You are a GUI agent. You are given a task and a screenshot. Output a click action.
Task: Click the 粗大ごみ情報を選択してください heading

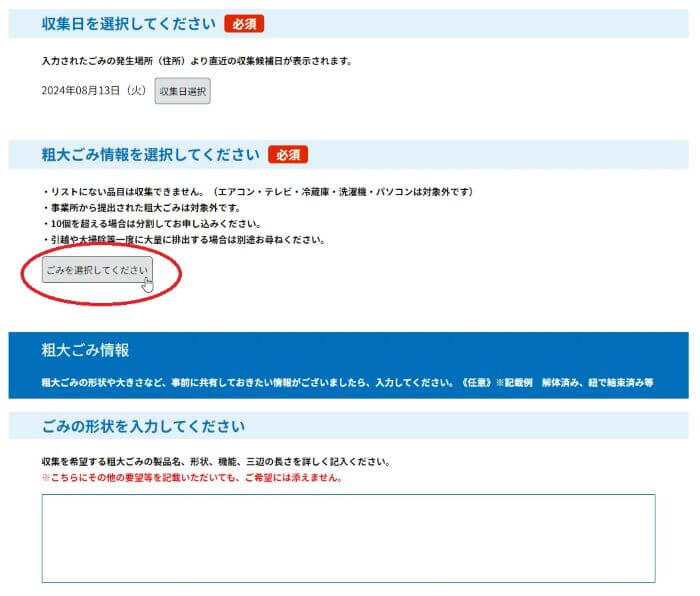(150, 155)
